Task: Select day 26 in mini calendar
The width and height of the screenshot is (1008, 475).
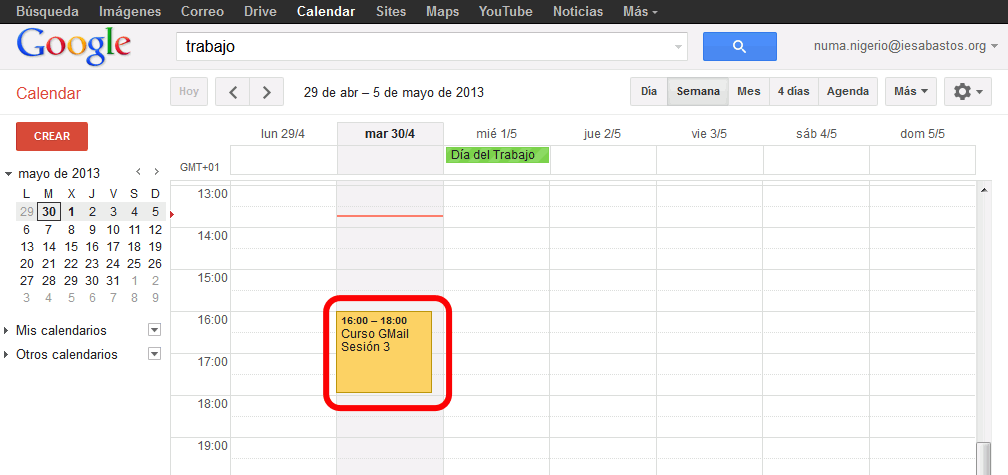Action: click(x=155, y=264)
